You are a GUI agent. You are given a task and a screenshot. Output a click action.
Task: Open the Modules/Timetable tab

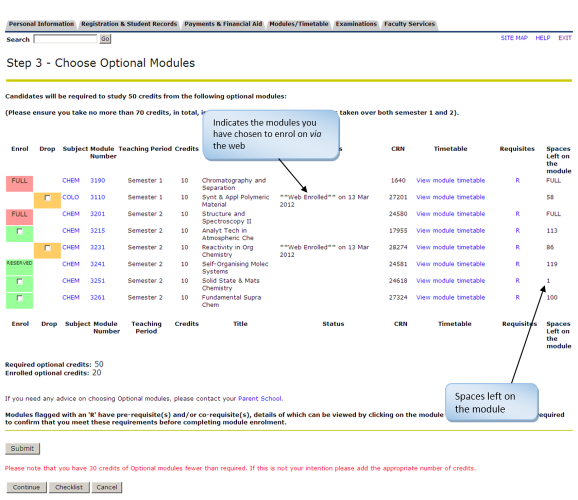[x=299, y=24]
